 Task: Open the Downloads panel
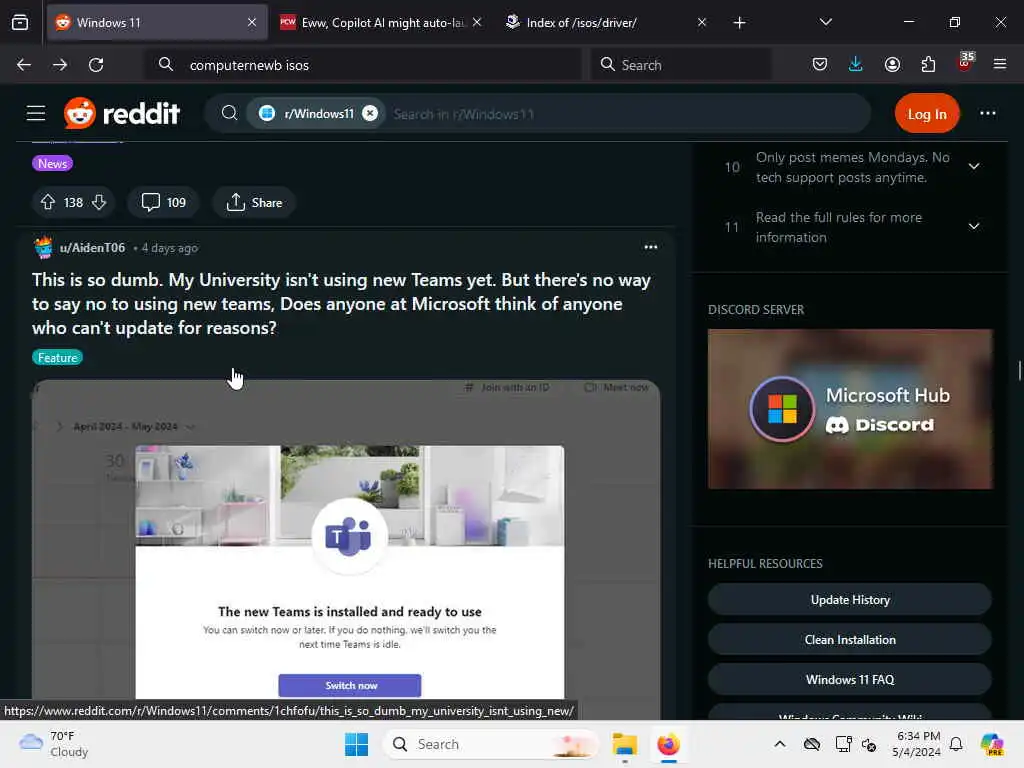(856, 64)
